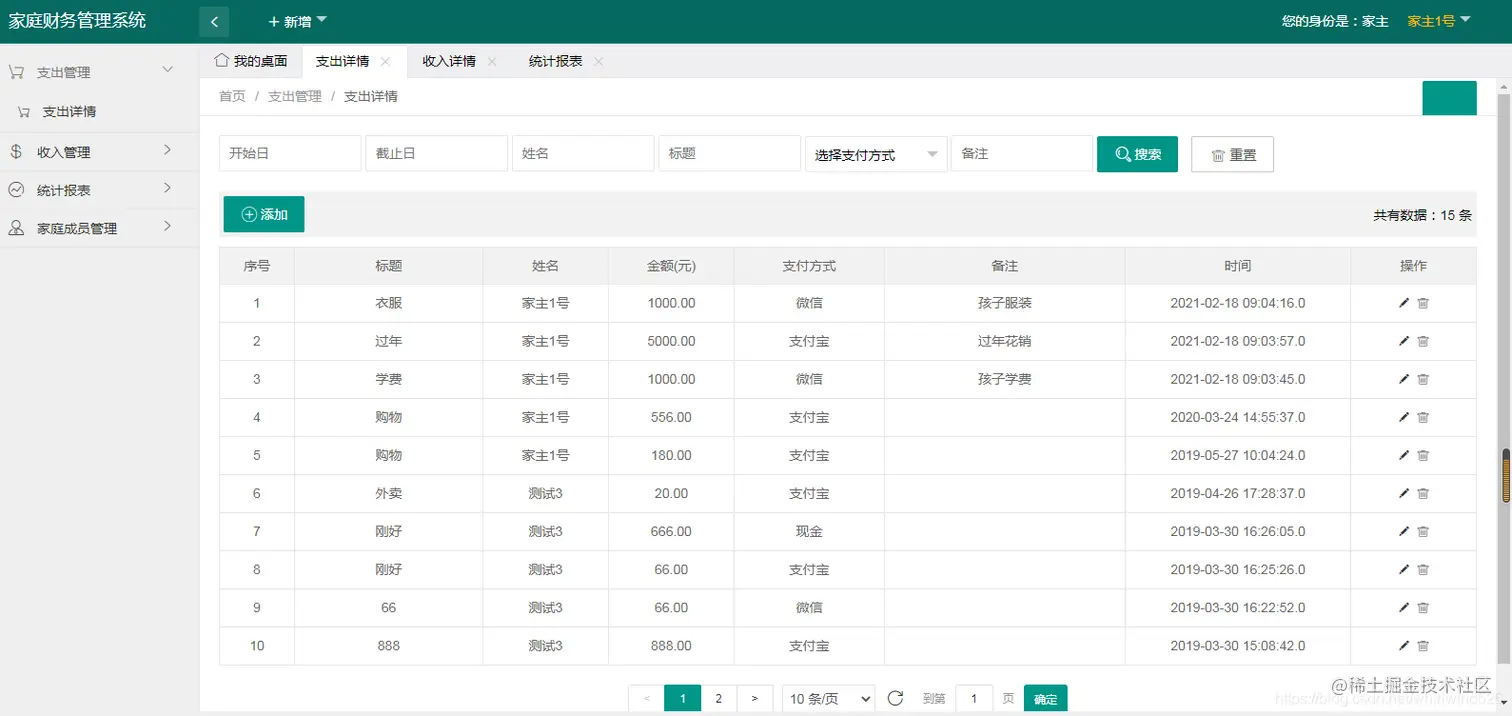1512x716 pixels.
Task: Focus the 开始日 date field
Action: coord(290,154)
